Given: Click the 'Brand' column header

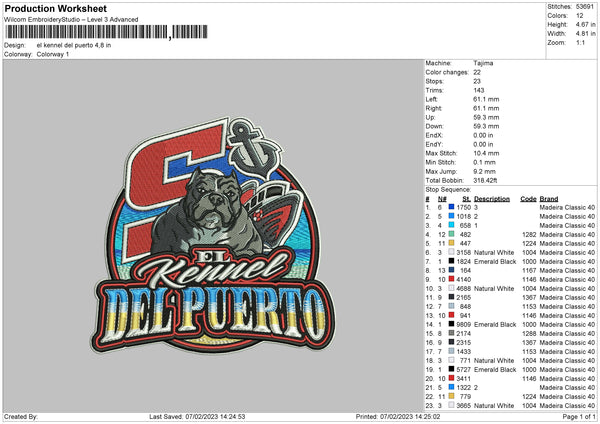Looking at the screenshot, I should pyautogui.click(x=549, y=199).
